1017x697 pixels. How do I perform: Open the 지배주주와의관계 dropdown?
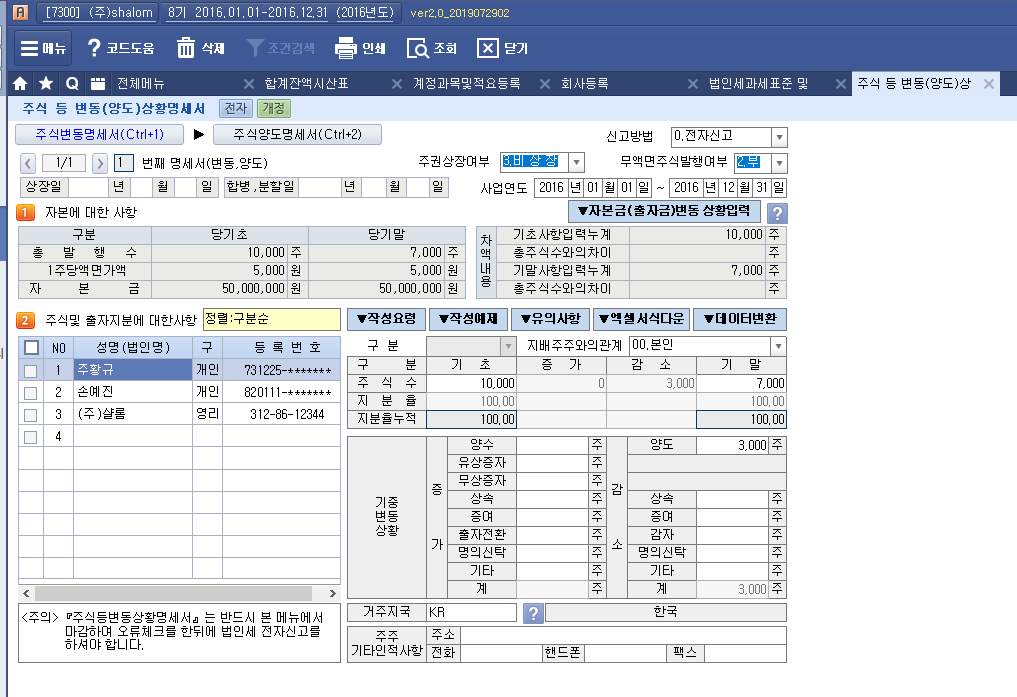coord(778,346)
